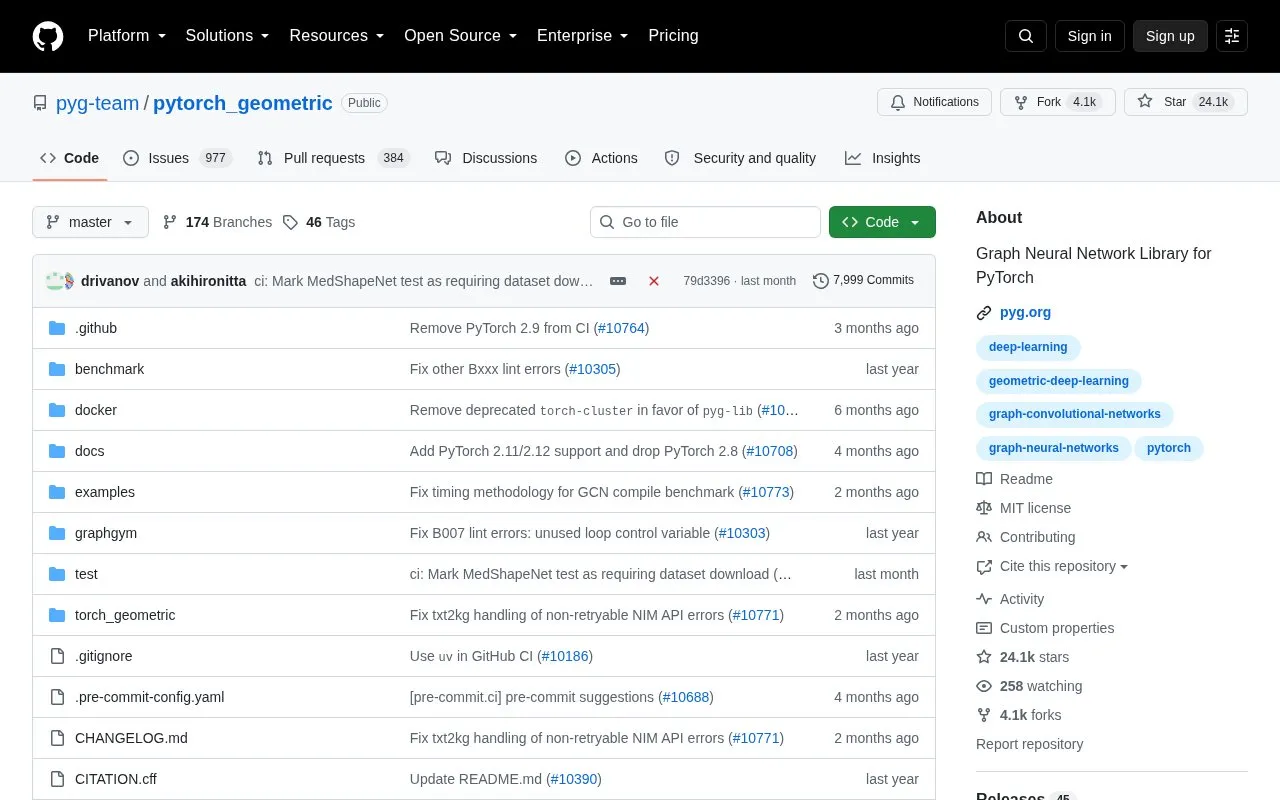The image size is (1280, 800).
Task: Click the Sign up button
Action: click(x=1170, y=36)
